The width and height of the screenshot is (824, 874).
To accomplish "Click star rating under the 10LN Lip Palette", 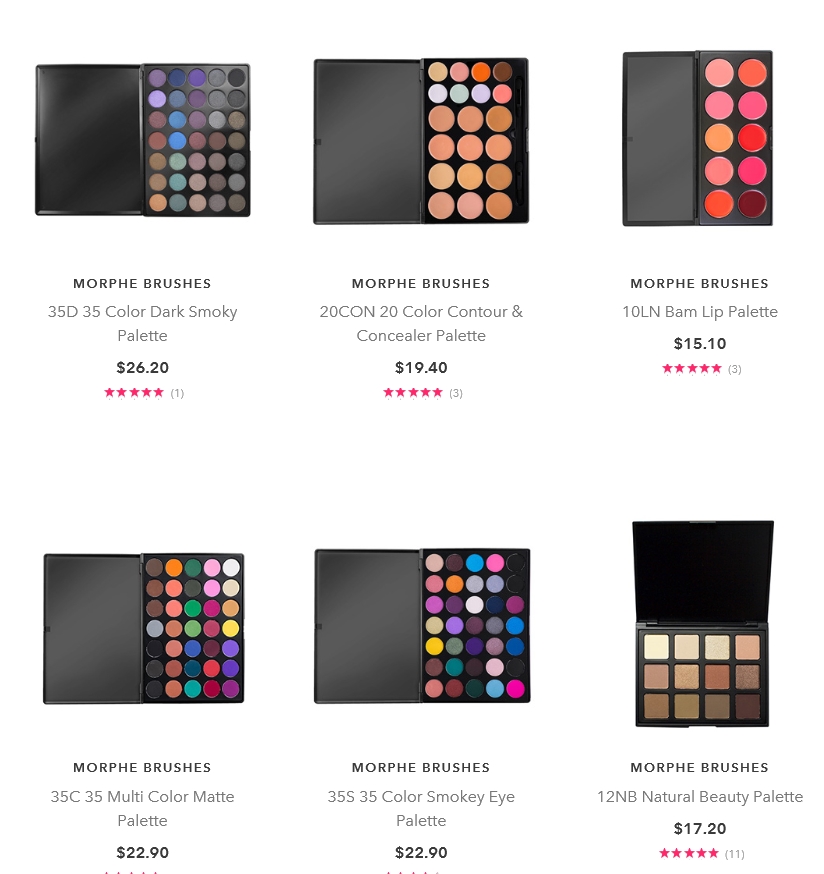I will point(691,368).
